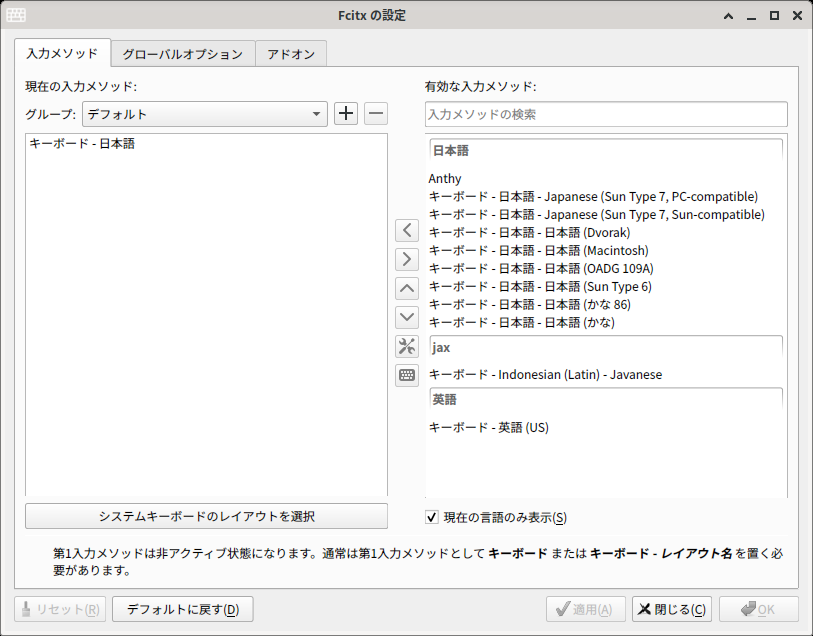The width and height of the screenshot is (813, 636).
Task: Move selected input method up
Action: coord(407,288)
